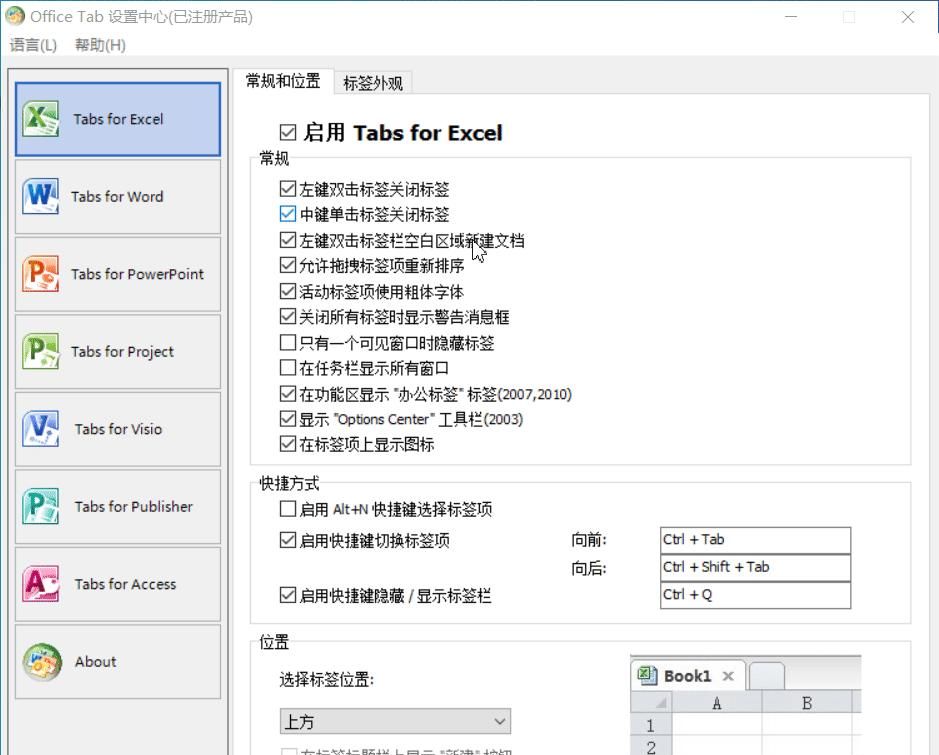Enable Alt+N 快捷键选择标签项 checkbox
The image size is (939, 755).
[288, 509]
